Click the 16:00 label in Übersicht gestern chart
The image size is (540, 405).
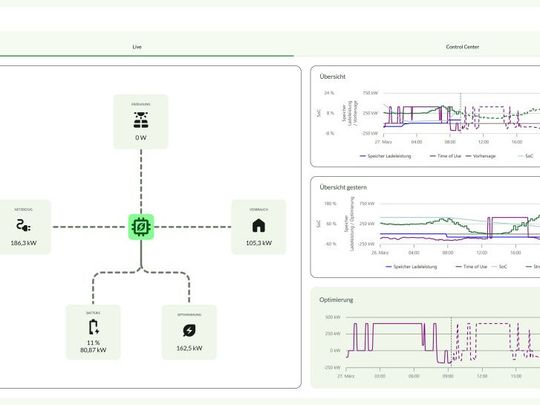click(515, 253)
